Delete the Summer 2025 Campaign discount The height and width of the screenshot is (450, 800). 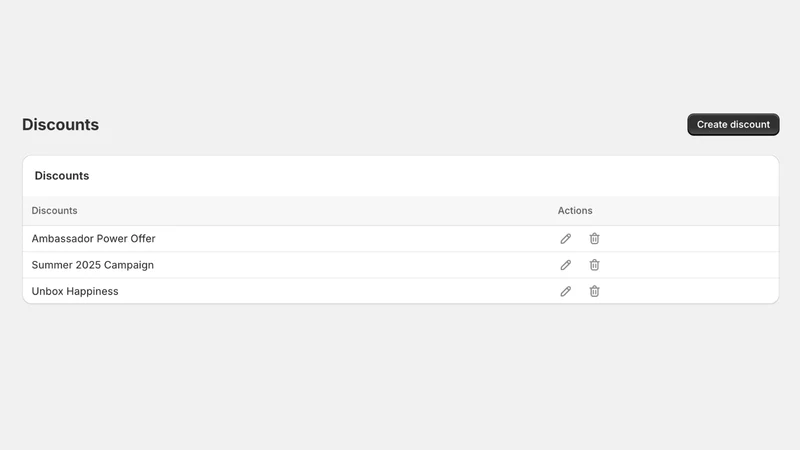(x=594, y=265)
